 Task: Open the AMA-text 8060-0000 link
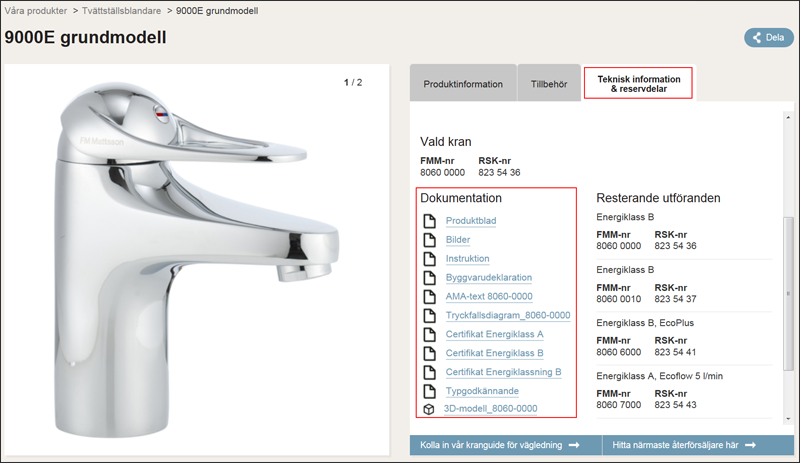[x=489, y=296]
